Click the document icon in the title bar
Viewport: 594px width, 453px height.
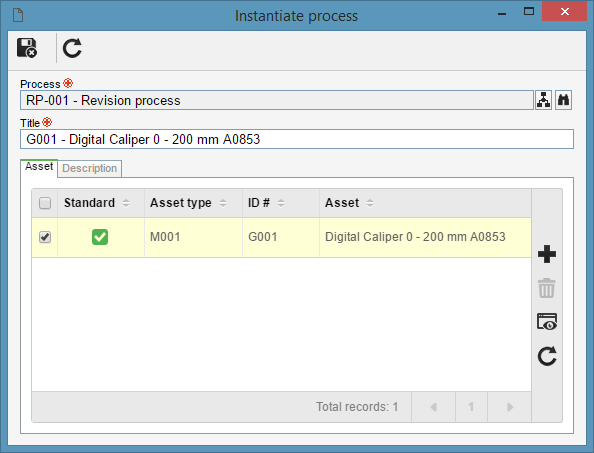18,16
